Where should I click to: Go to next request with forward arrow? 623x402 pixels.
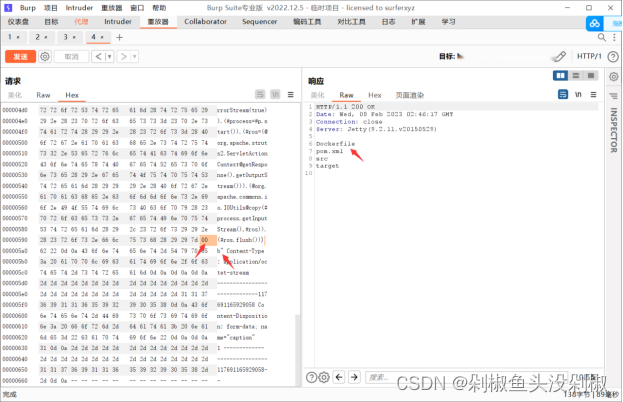coord(124,56)
